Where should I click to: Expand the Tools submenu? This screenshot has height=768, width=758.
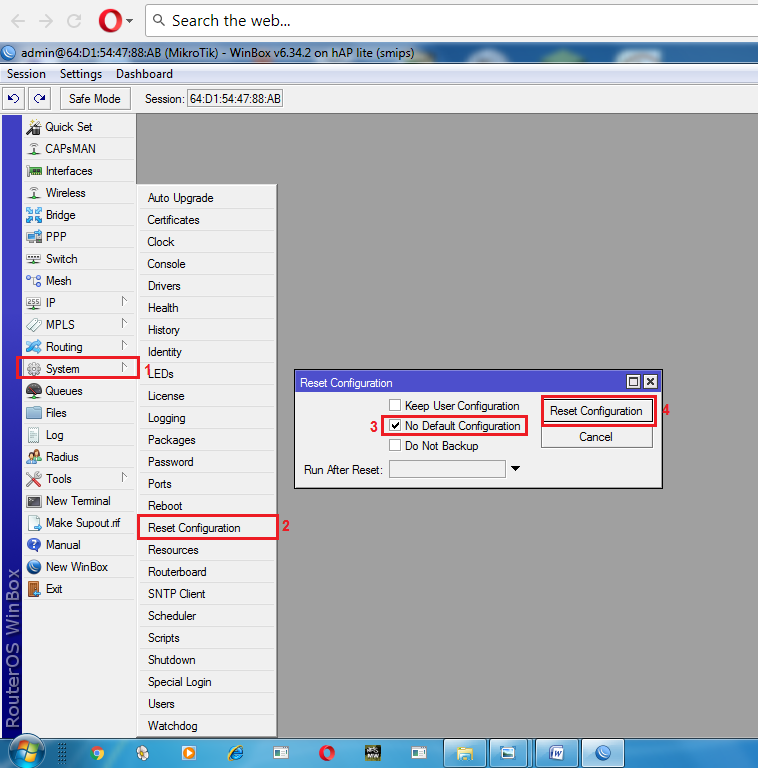(124, 478)
